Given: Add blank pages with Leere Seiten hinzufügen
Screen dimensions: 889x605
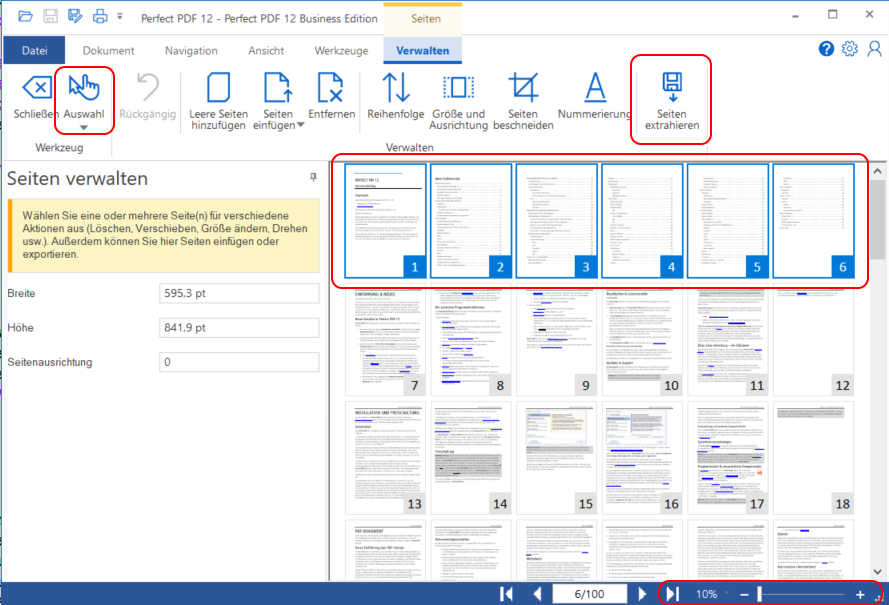Looking at the screenshot, I should point(218,90).
